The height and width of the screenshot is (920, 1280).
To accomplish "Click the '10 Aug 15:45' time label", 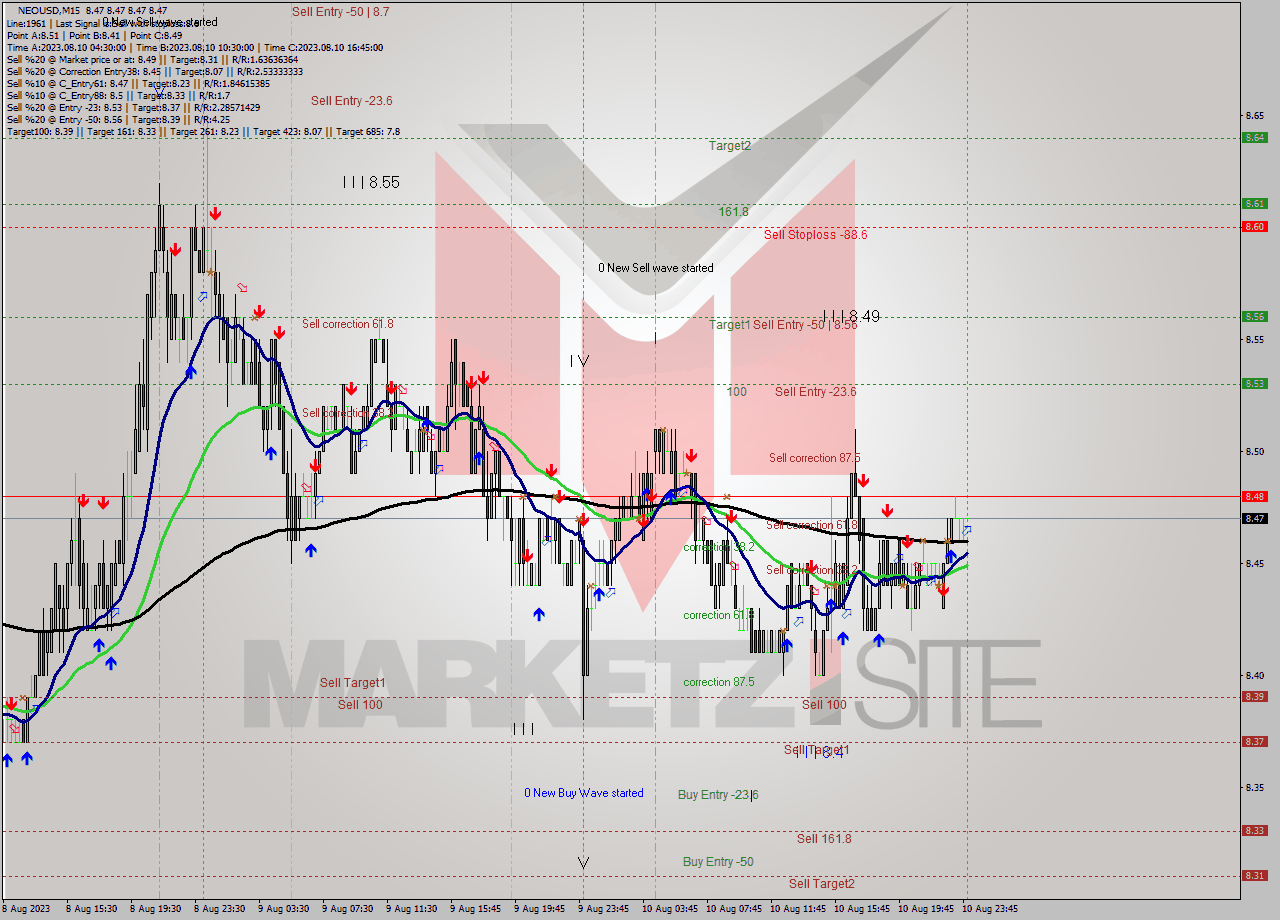I will click(x=862, y=909).
